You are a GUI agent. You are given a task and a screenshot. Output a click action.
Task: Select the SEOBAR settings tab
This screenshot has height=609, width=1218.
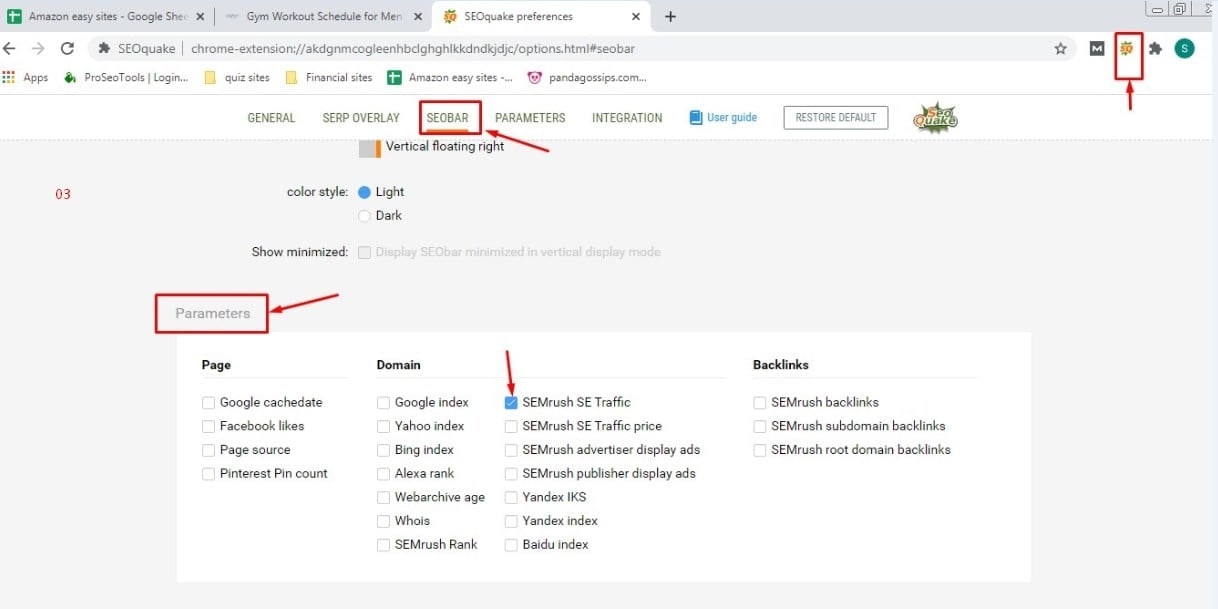click(447, 118)
